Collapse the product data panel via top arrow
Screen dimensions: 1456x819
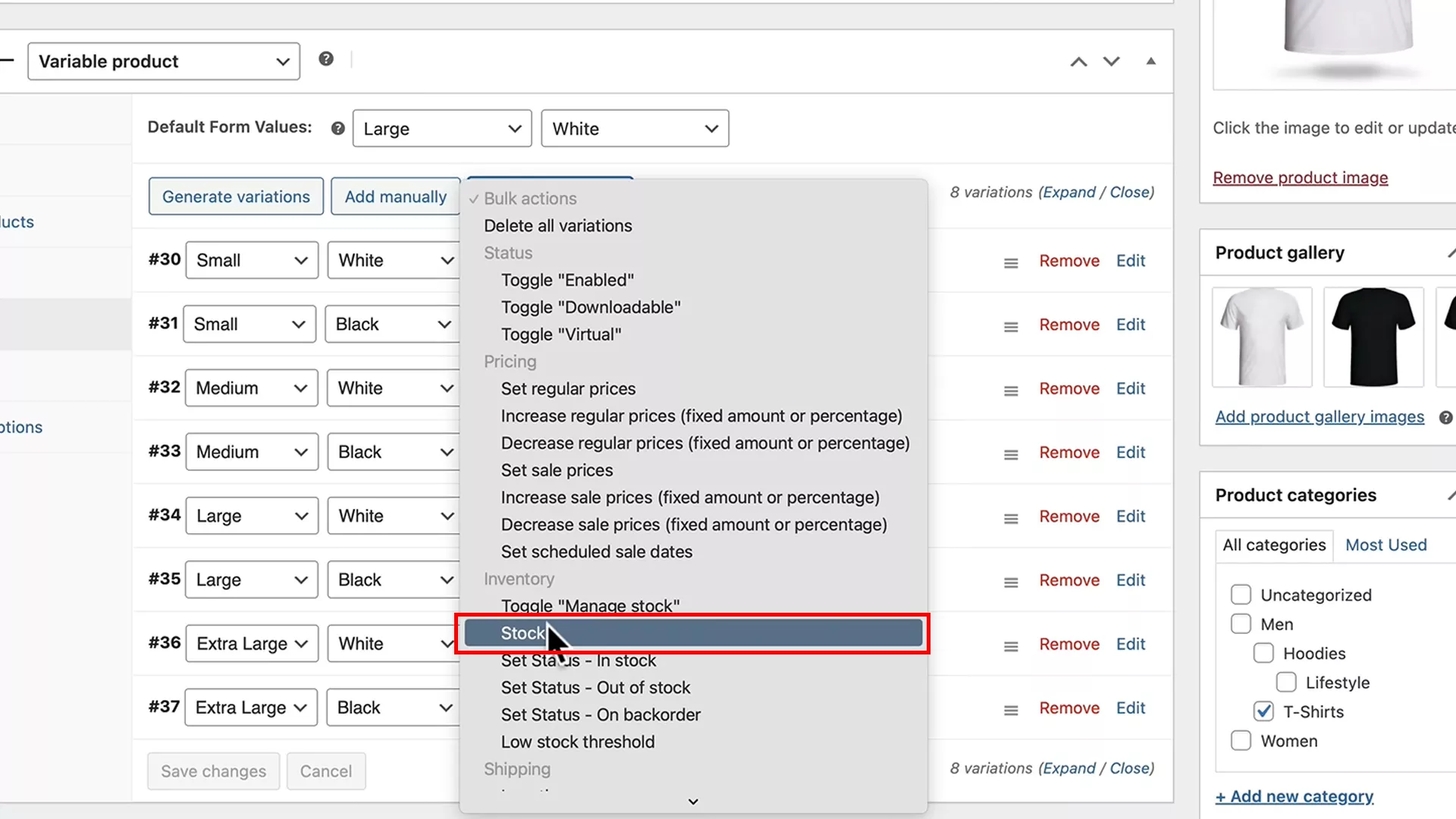click(x=1150, y=61)
